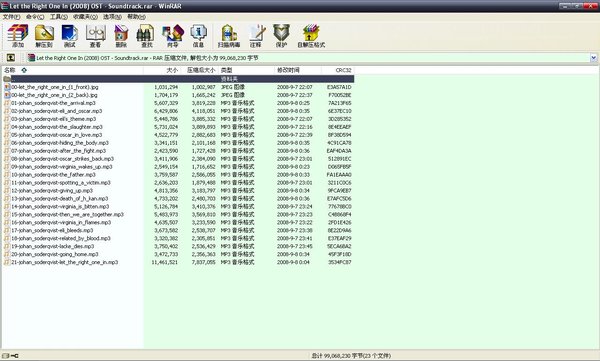Click the 11,461,521 size cell
Viewport: 600px width, 361px height.
165,262
